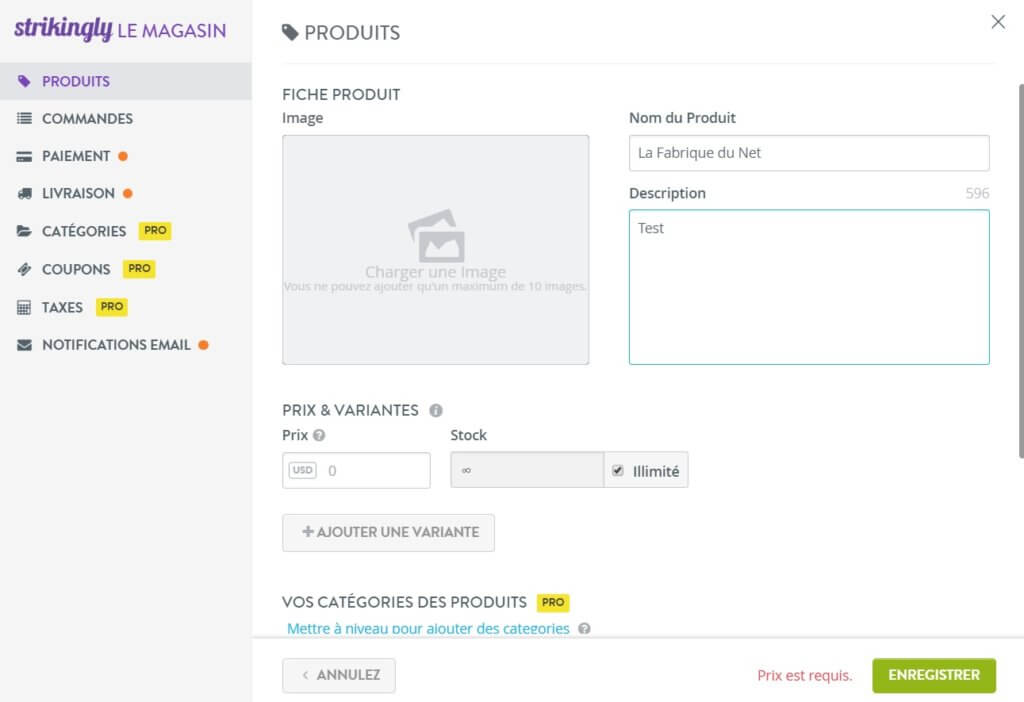Click the Ajouter une variante button
1024x702 pixels.
[388, 532]
